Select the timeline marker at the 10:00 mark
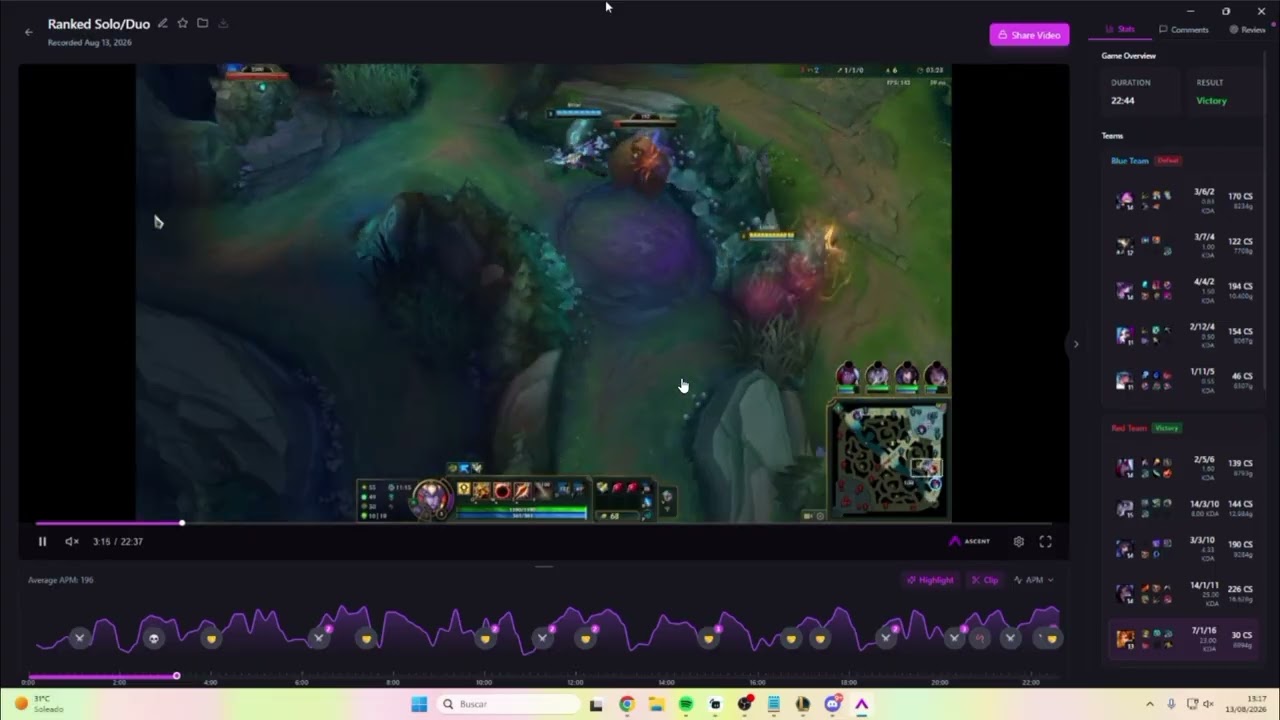 tap(486, 638)
